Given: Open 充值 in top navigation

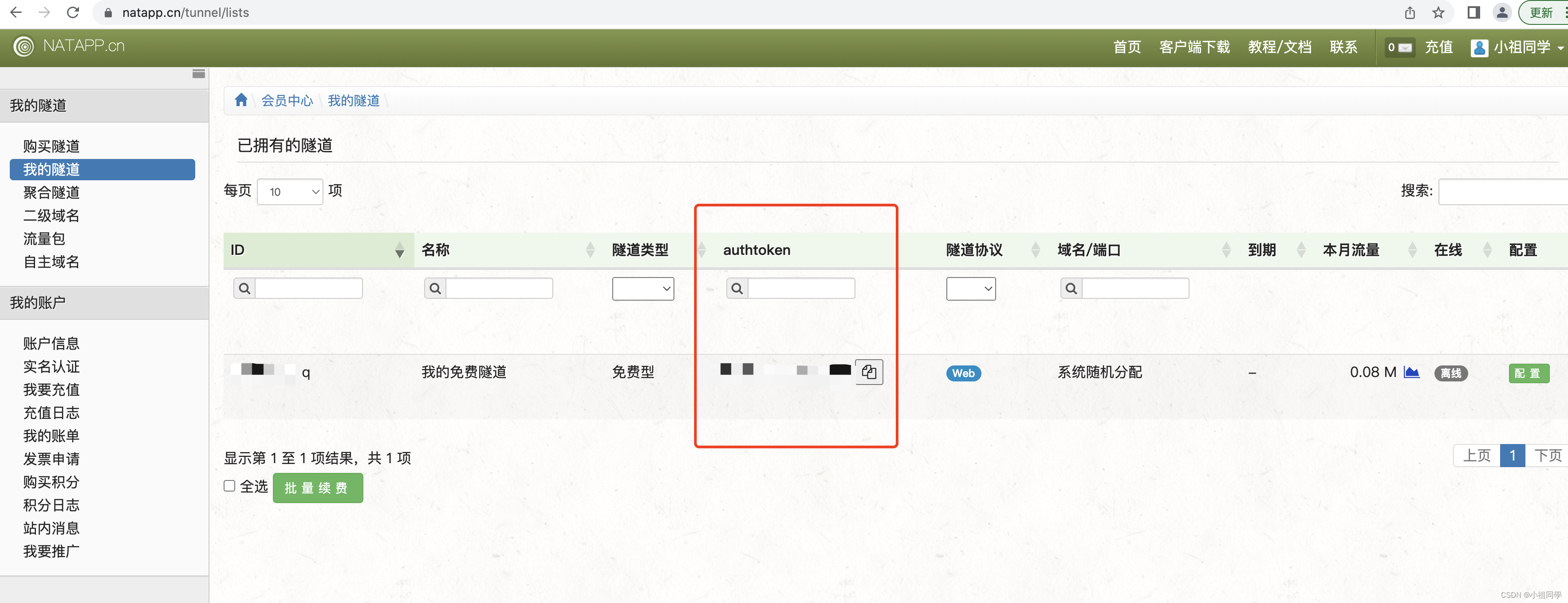Looking at the screenshot, I should tap(1439, 47).
